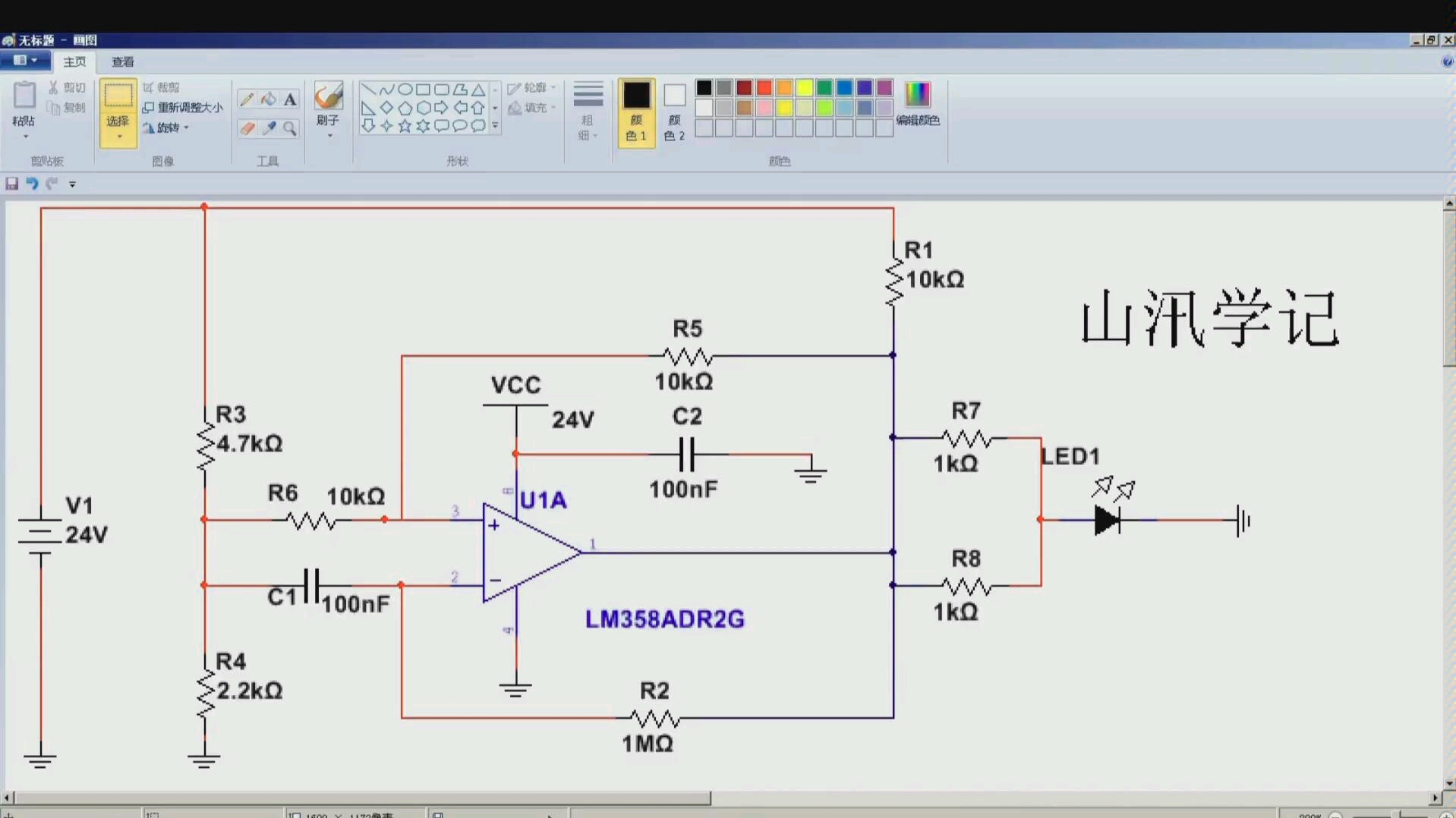The image size is (1456, 818).
Task: Pick the bright red color swatch
Action: [x=764, y=88]
